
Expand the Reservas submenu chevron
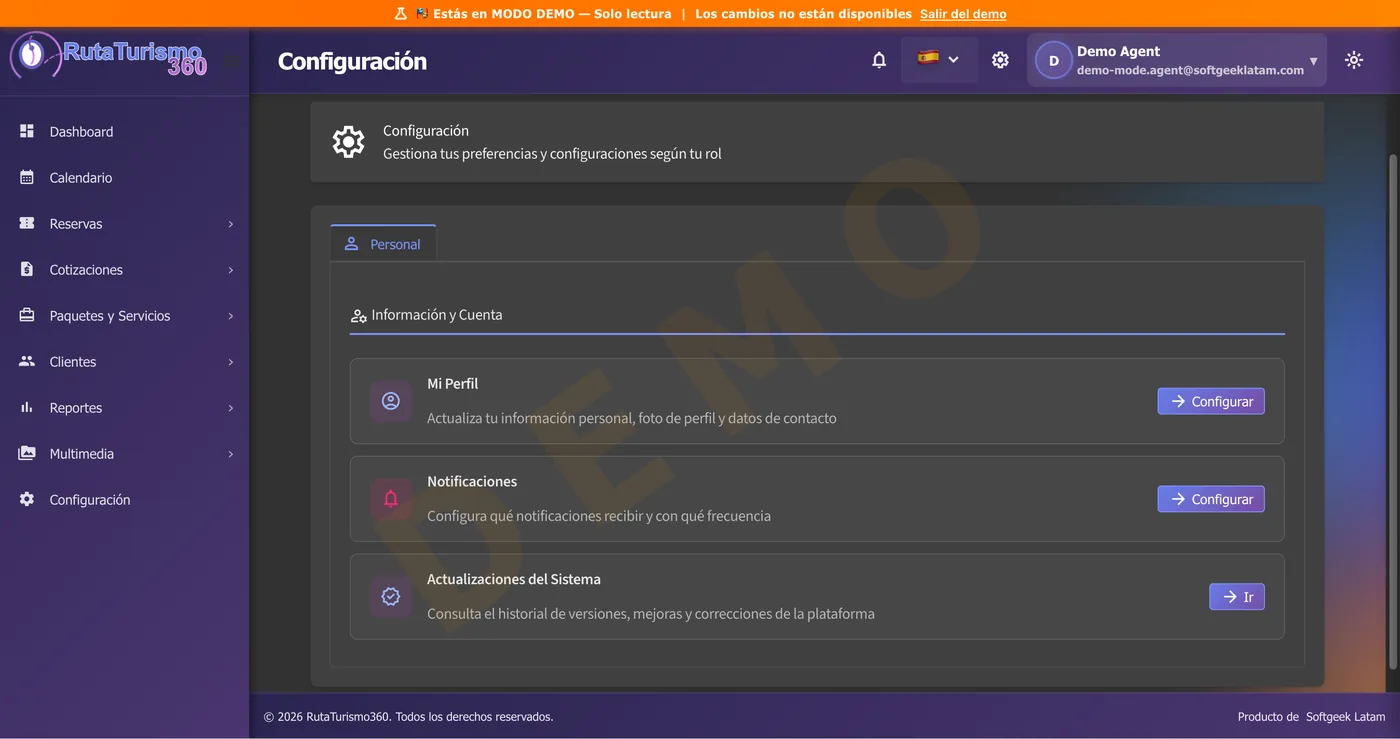pyautogui.click(x=230, y=224)
